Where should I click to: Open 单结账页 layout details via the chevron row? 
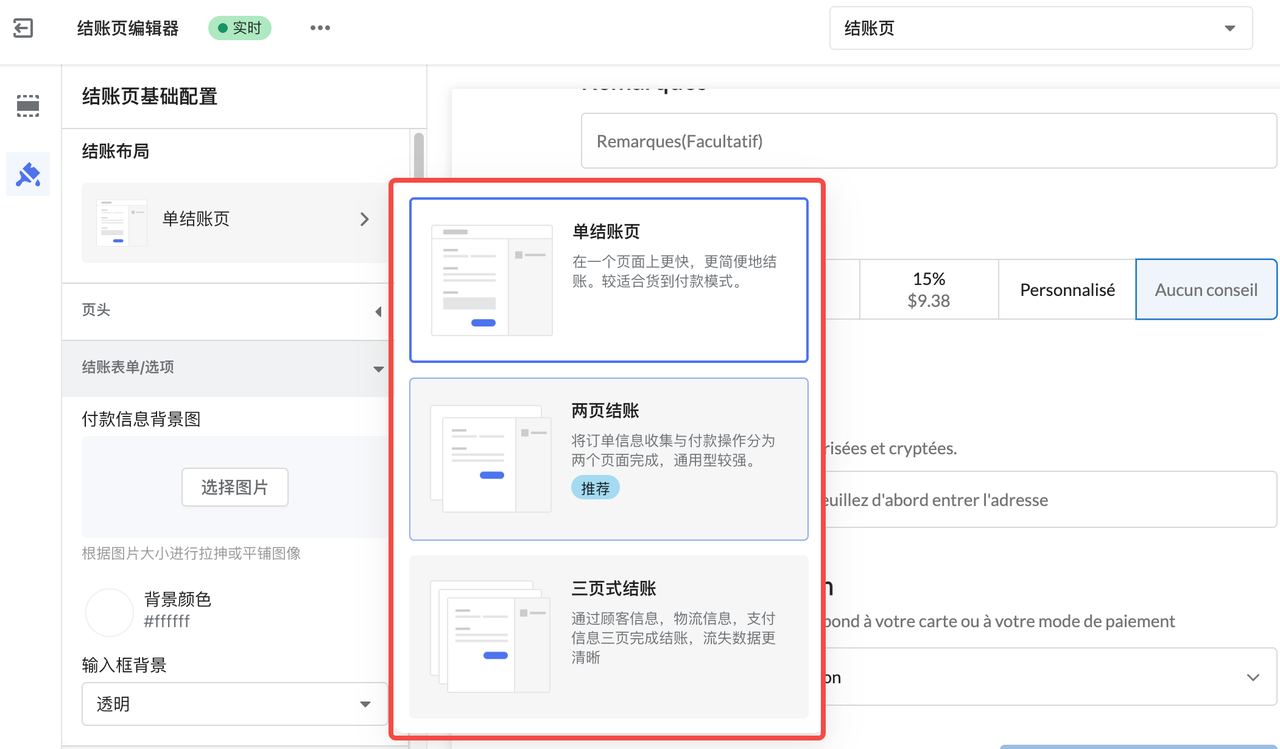pos(364,219)
